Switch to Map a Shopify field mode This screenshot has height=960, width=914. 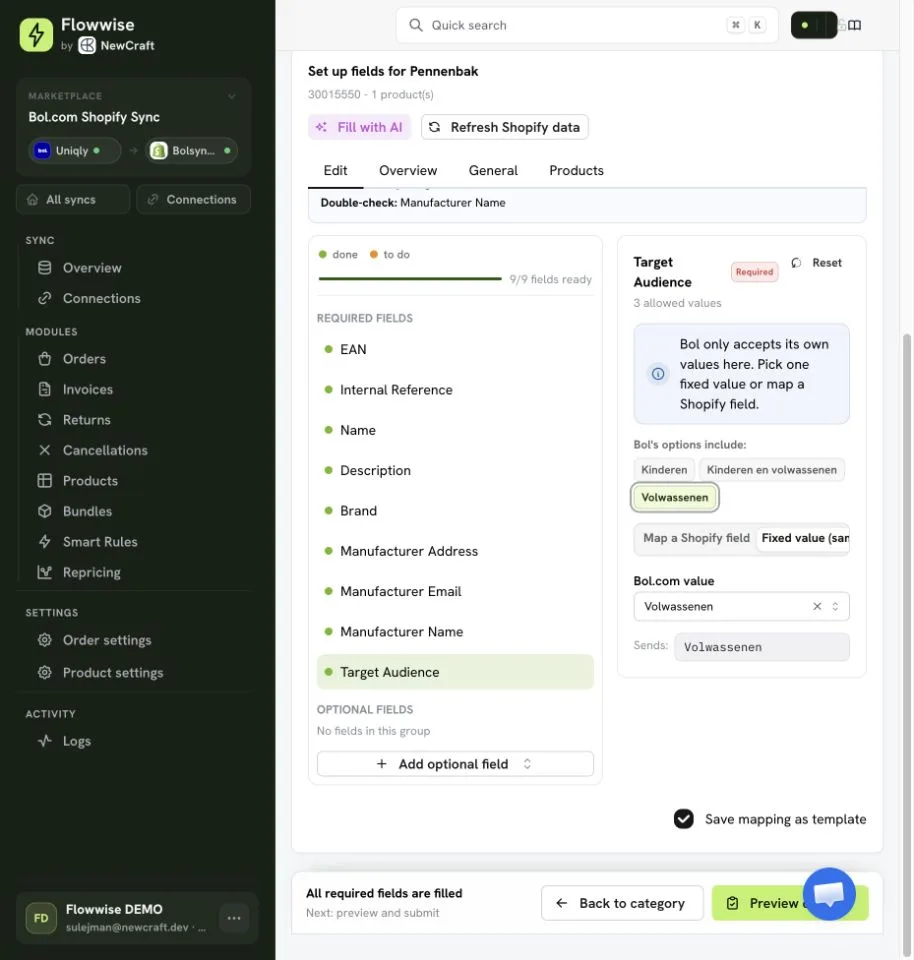tap(696, 538)
